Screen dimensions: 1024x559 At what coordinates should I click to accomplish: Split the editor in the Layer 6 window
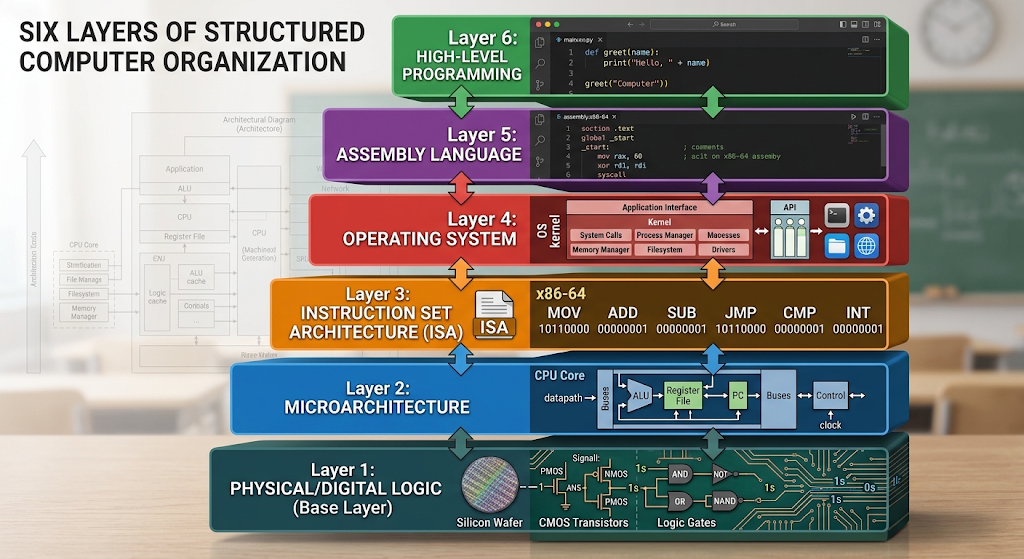[865, 39]
